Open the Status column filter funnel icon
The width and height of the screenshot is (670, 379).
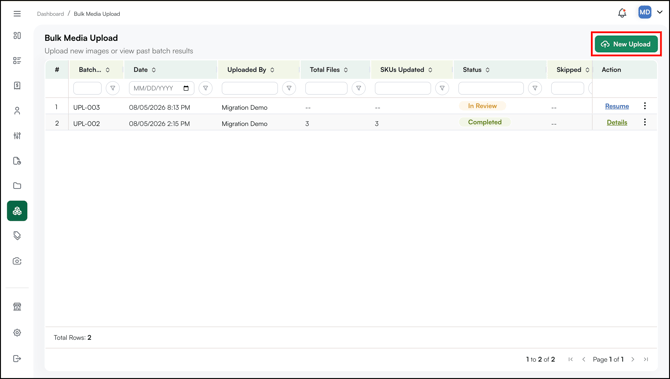click(535, 88)
